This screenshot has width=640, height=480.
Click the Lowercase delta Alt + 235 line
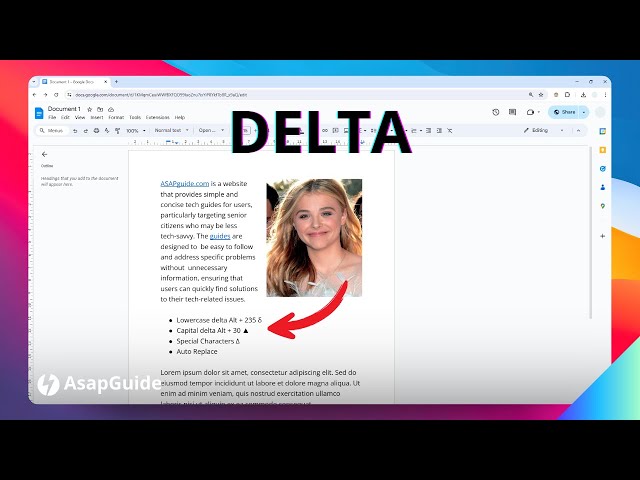(x=219, y=320)
